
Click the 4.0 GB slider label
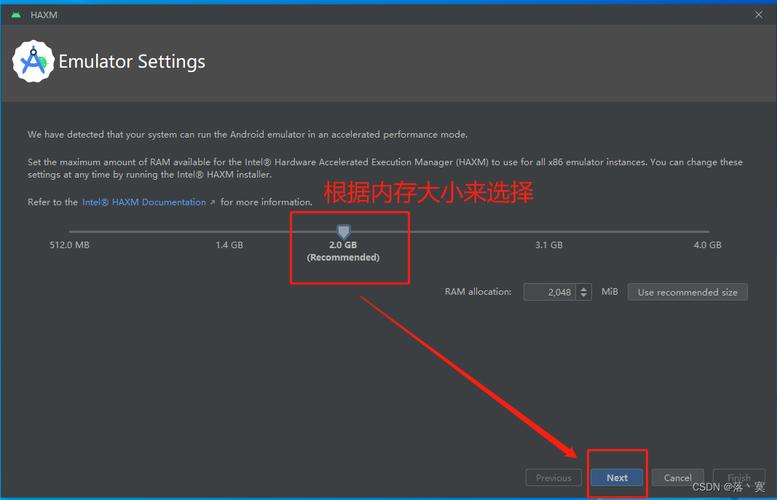708,245
